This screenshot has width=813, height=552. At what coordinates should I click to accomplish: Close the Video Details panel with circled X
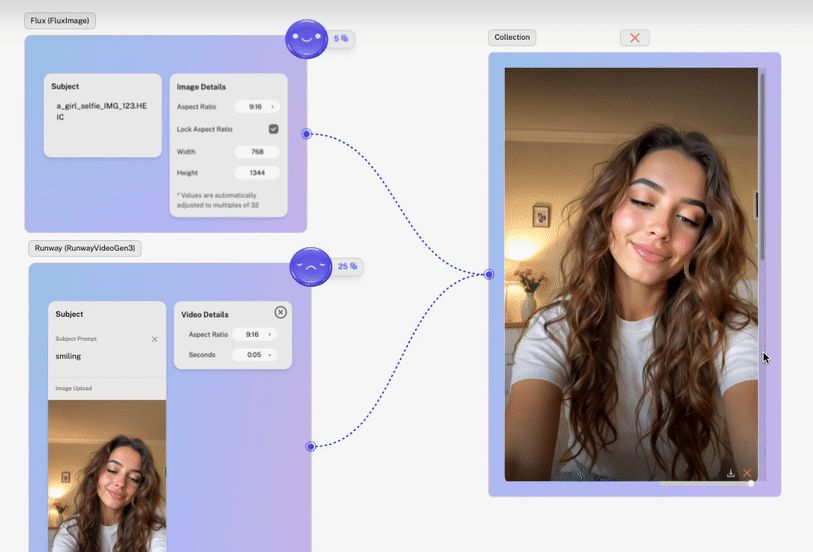pyautogui.click(x=280, y=312)
